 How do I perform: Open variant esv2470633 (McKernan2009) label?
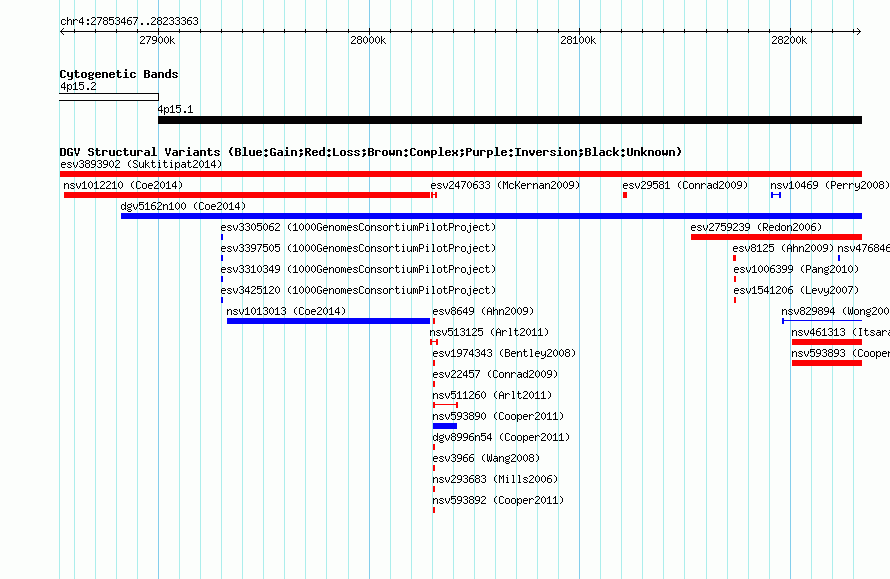click(x=505, y=185)
